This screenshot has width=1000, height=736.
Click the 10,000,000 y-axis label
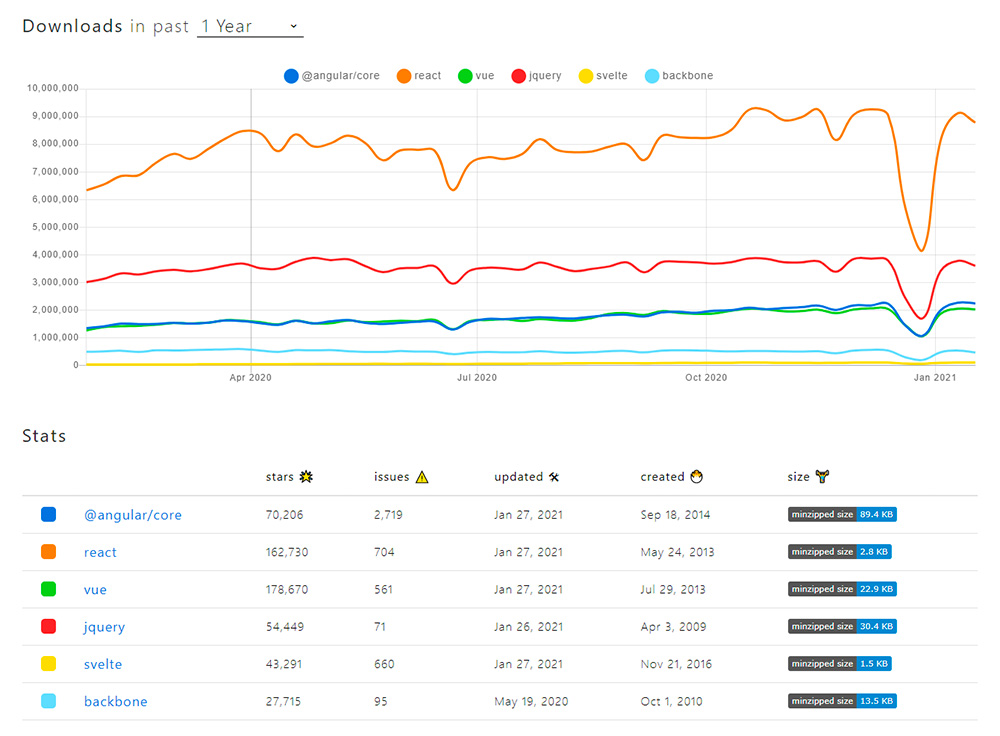[53, 88]
